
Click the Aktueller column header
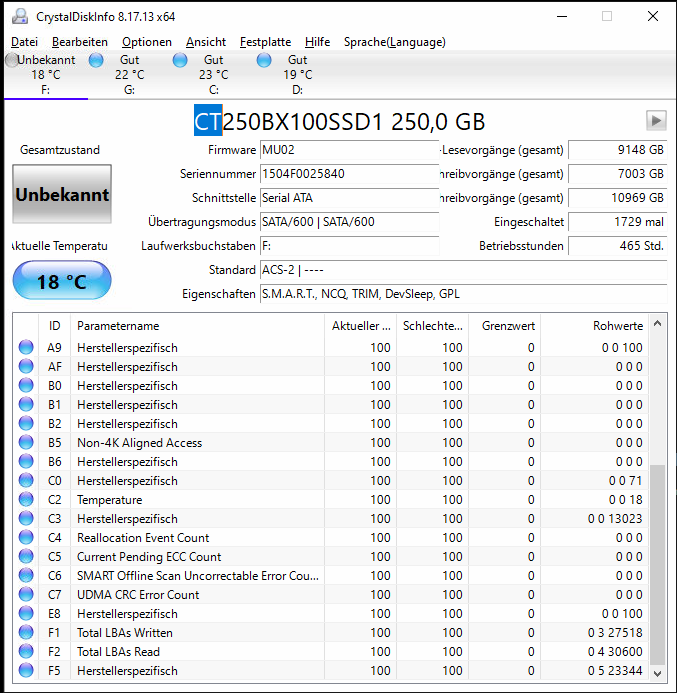pos(361,326)
